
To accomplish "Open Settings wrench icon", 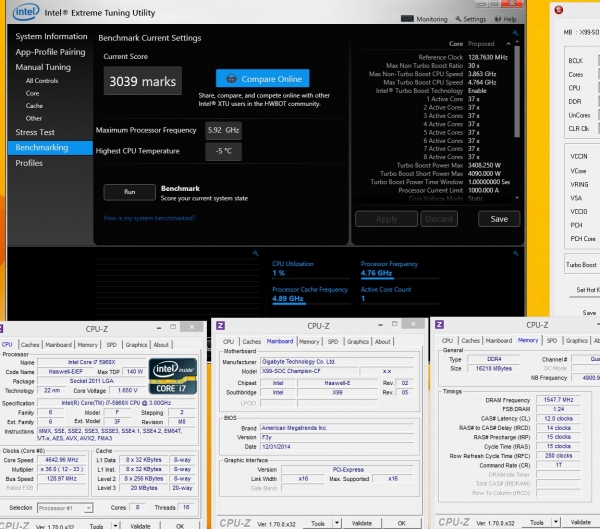I will (458, 19).
